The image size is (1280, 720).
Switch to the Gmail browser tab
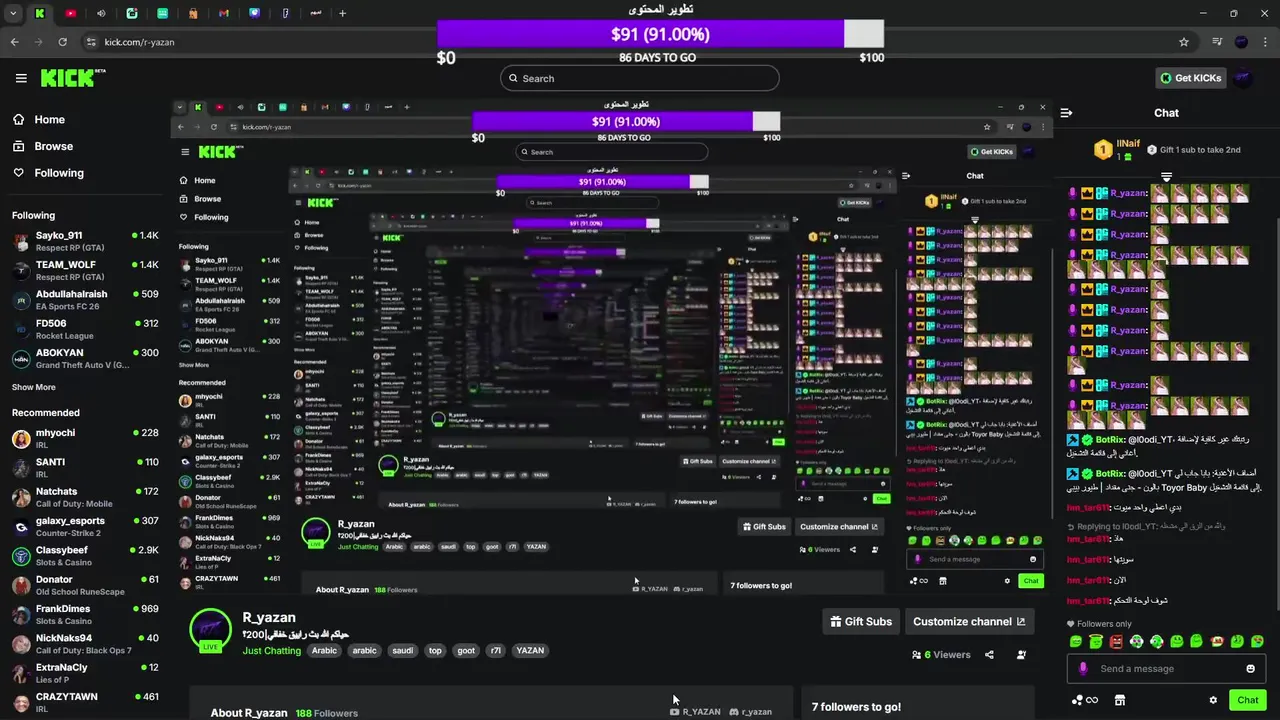[x=224, y=13]
